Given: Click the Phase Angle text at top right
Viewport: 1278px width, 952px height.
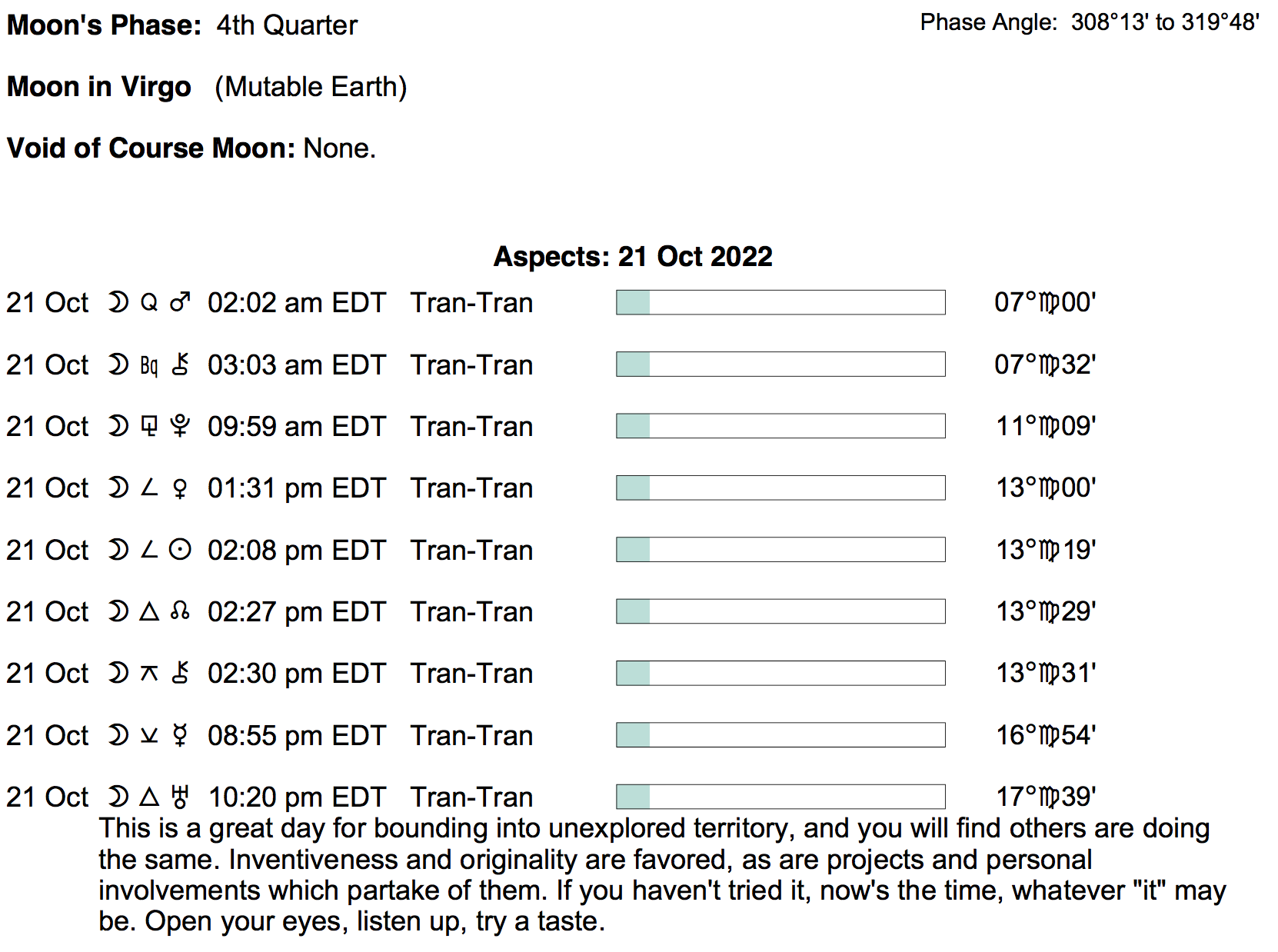Looking at the screenshot, I should tap(1089, 22).
